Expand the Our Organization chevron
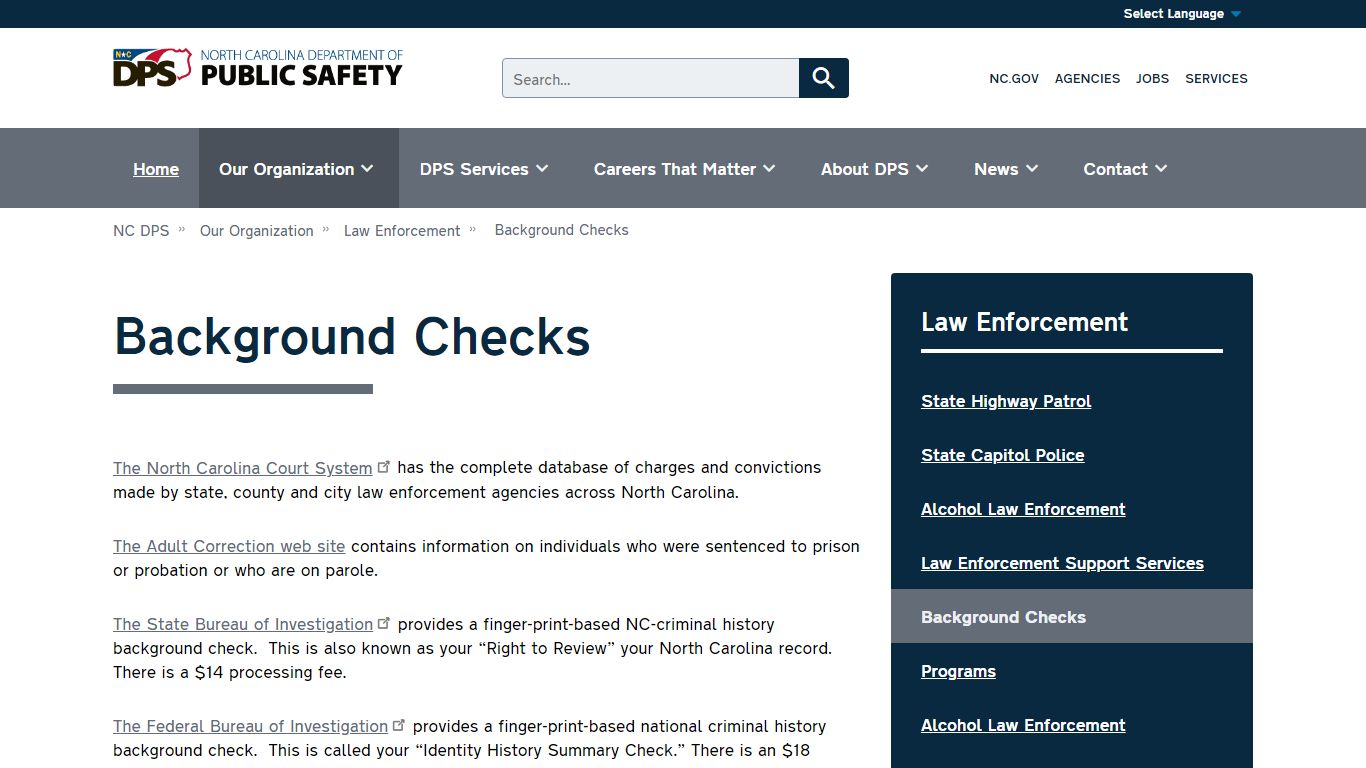This screenshot has height=768, width=1366. coord(367,169)
